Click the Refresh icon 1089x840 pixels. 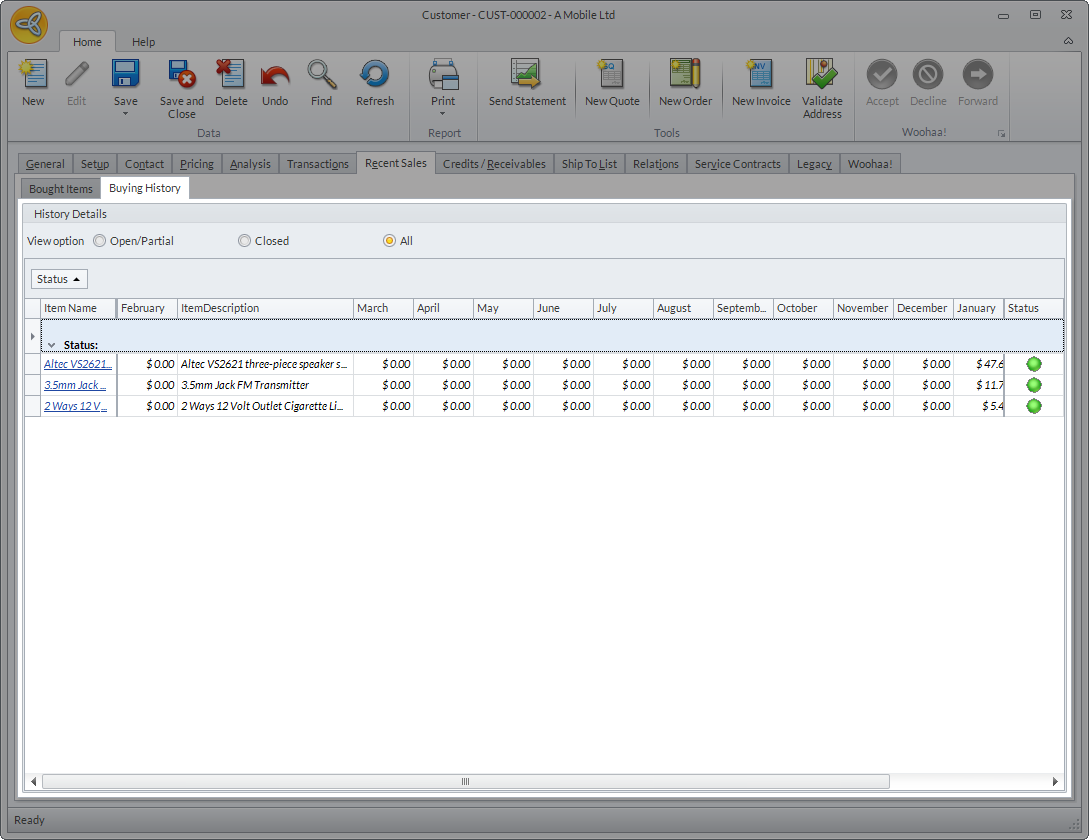(375, 76)
